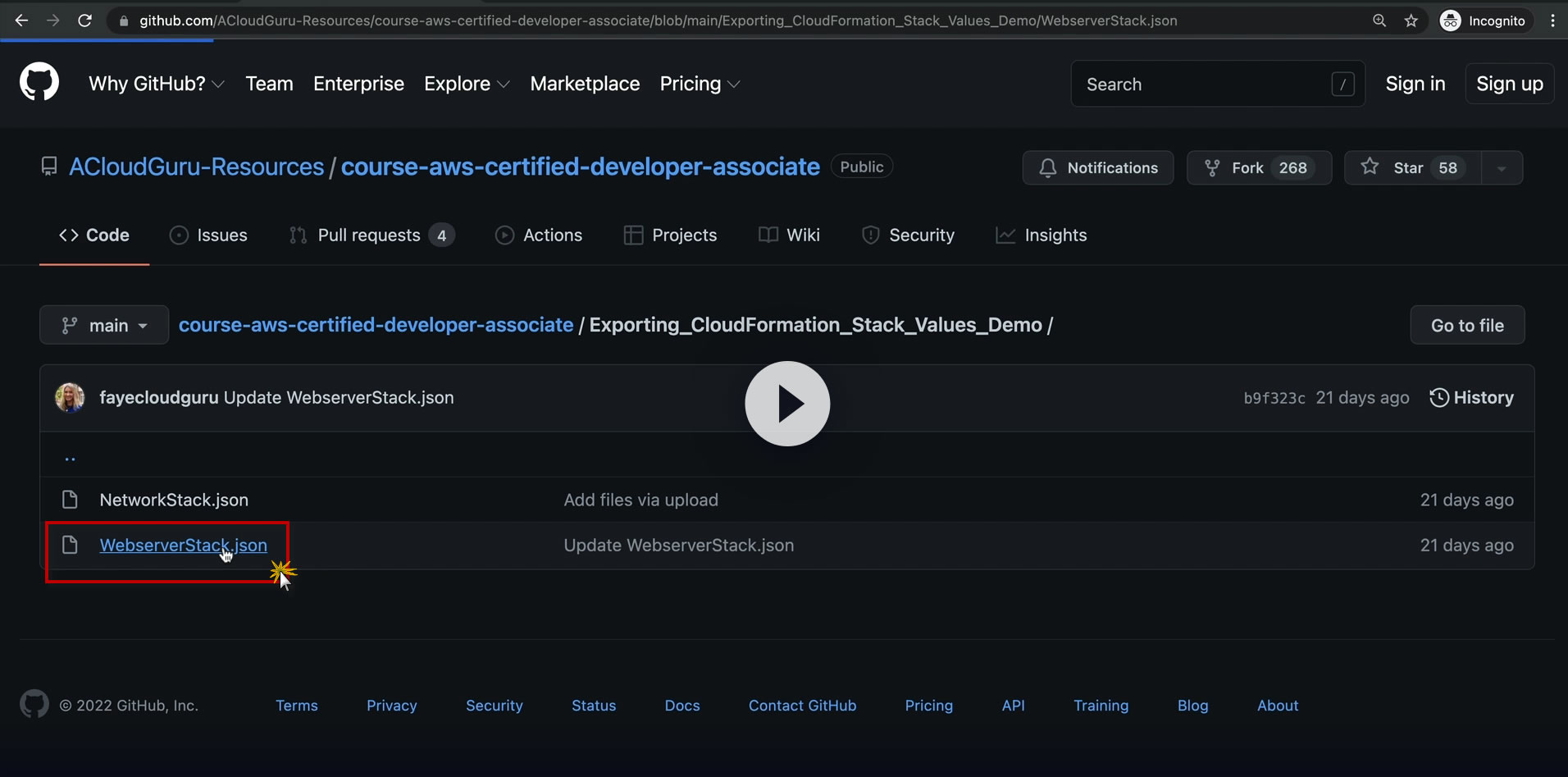This screenshot has height=777, width=1568.
Task: Reload the page with the browser refresh icon
Action: [x=84, y=21]
